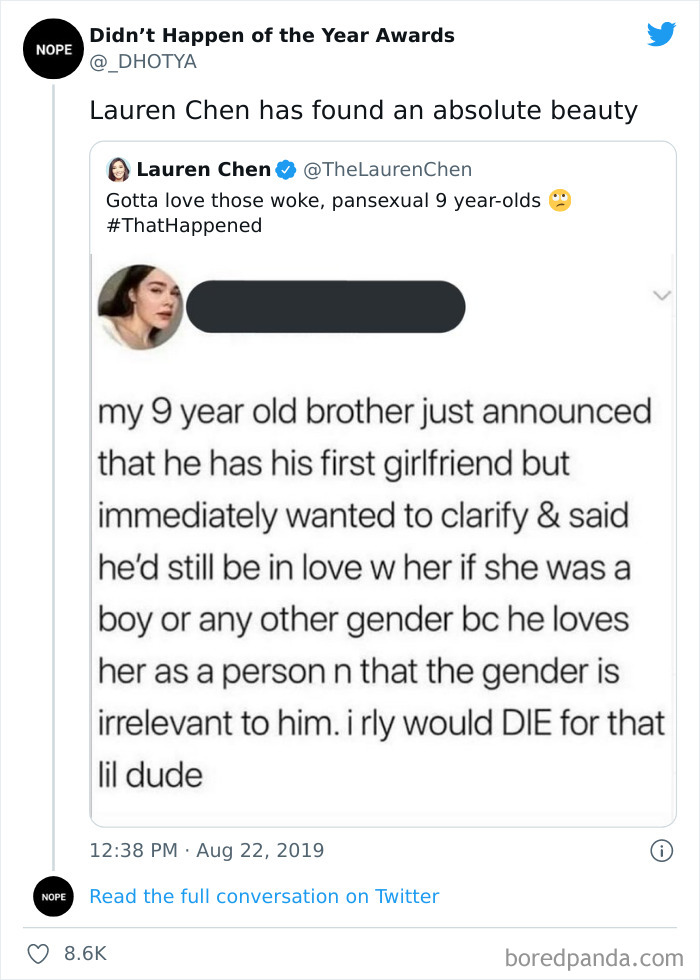The image size is (700, 980).
Task: Click the @TheLaurenChen handle
Action: (387, 170)
